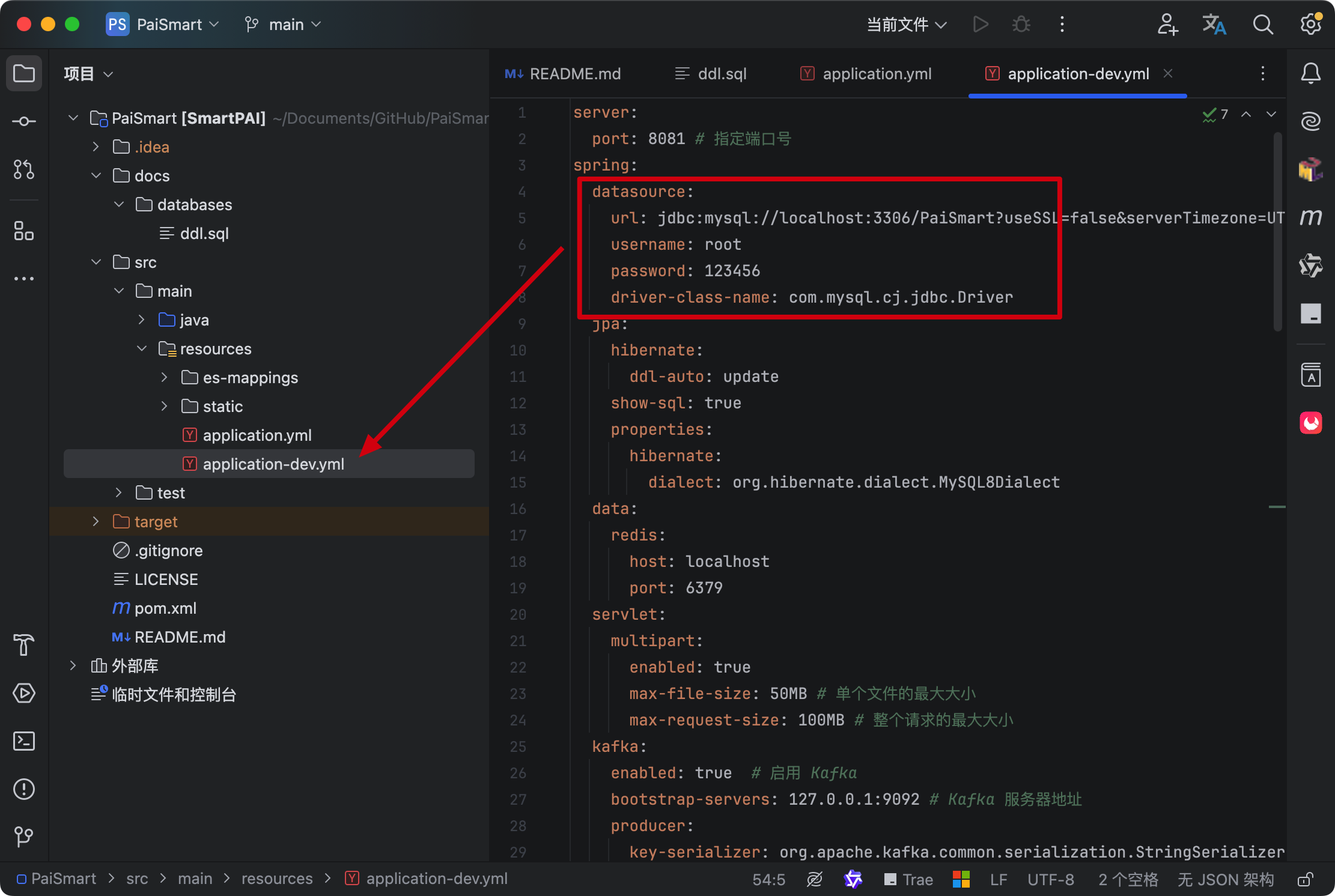Open the Pull Requests tool window
This screenshot has height=896, width=1335.
(24, 169)
